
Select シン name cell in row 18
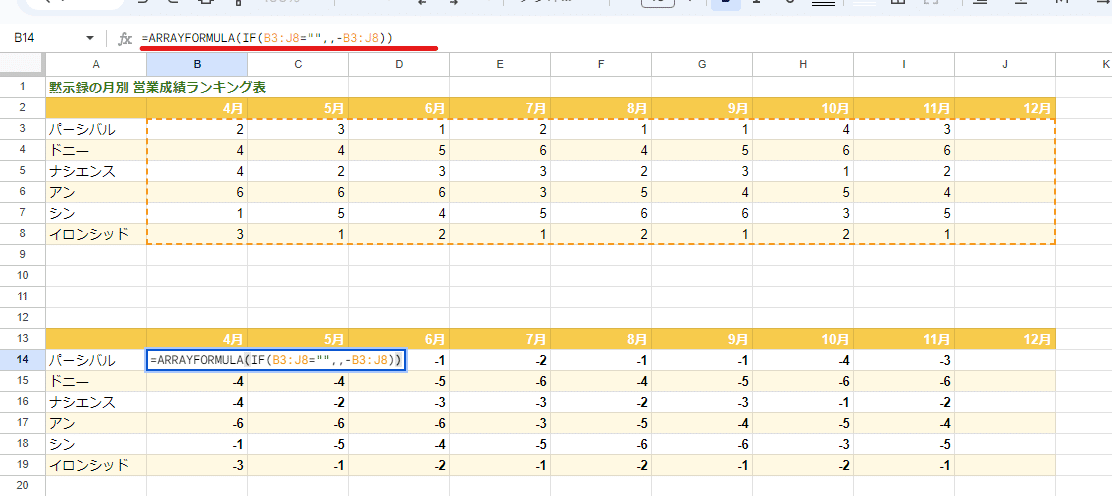(96, 443)
